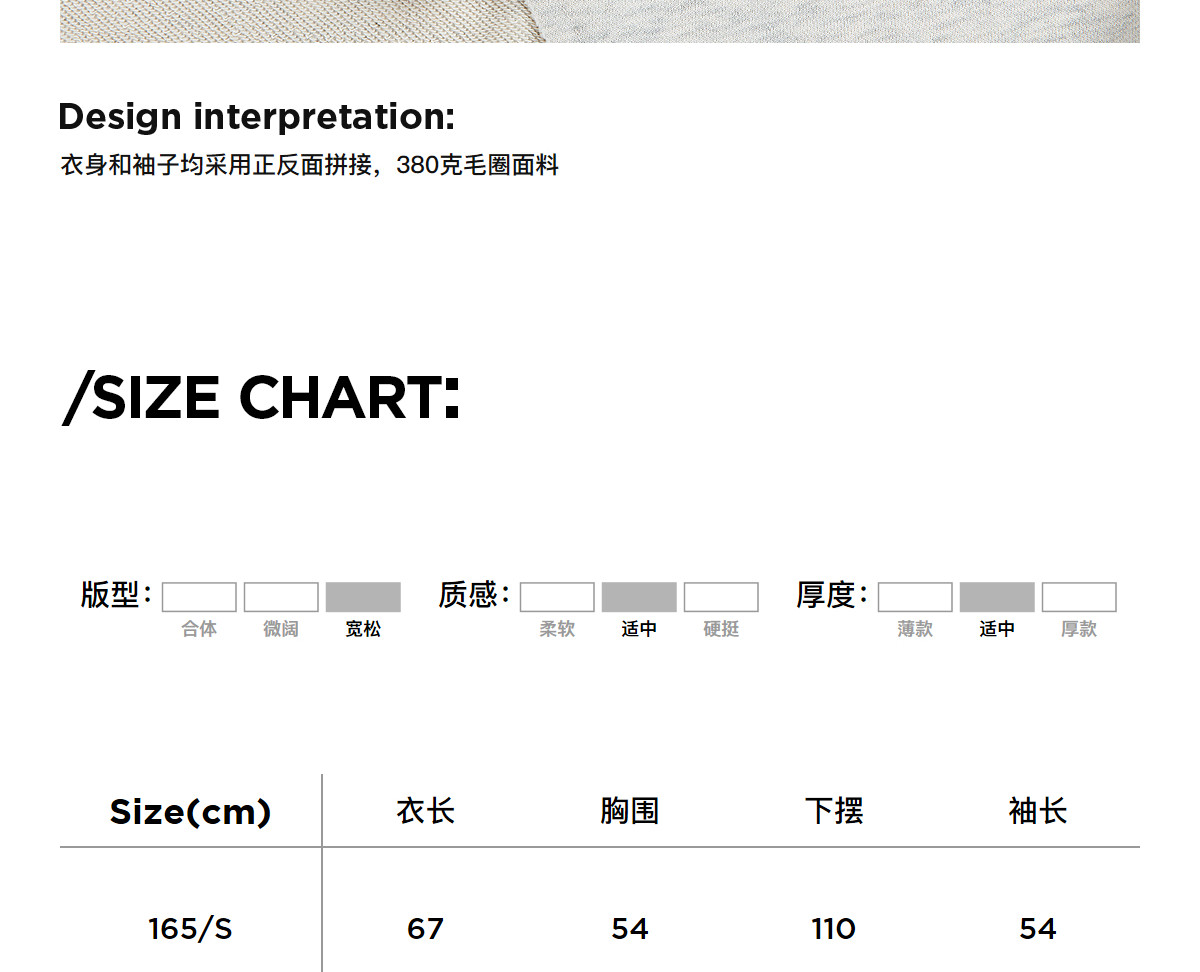
Task: Click the 袖长 column header
Action: pos(1037,810)
